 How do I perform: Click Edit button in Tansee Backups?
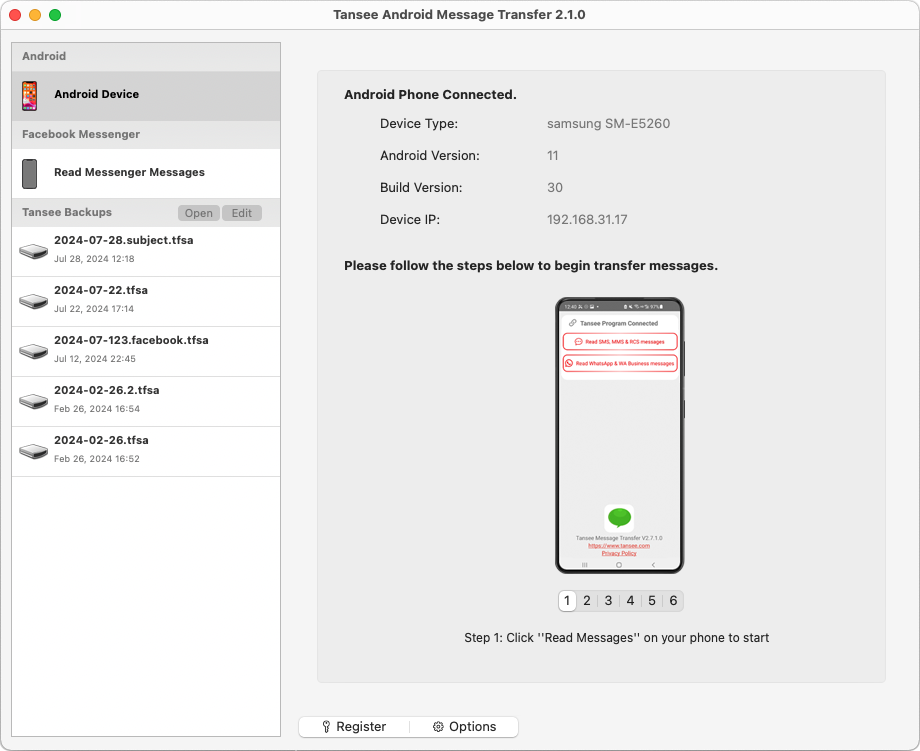click(242, 213)
